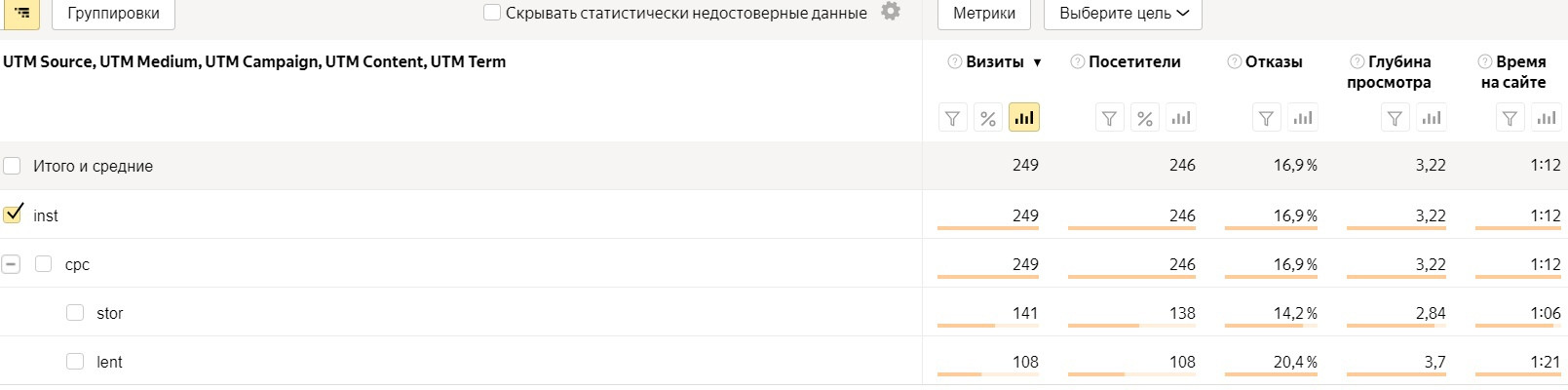This screenshot has width=1568, height=390.
Task: Uncheck the inst row checkbox
Action: tap(13, 214)
